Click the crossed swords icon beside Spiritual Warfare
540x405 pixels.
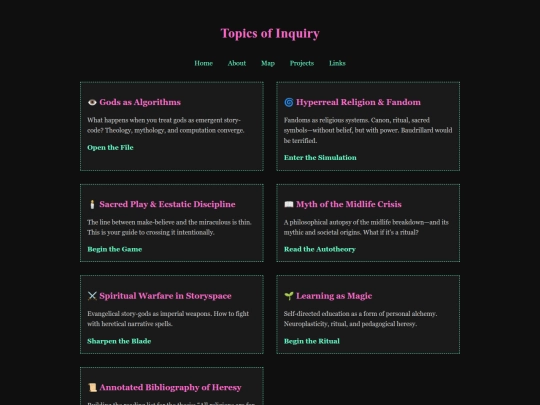(92, 296)
